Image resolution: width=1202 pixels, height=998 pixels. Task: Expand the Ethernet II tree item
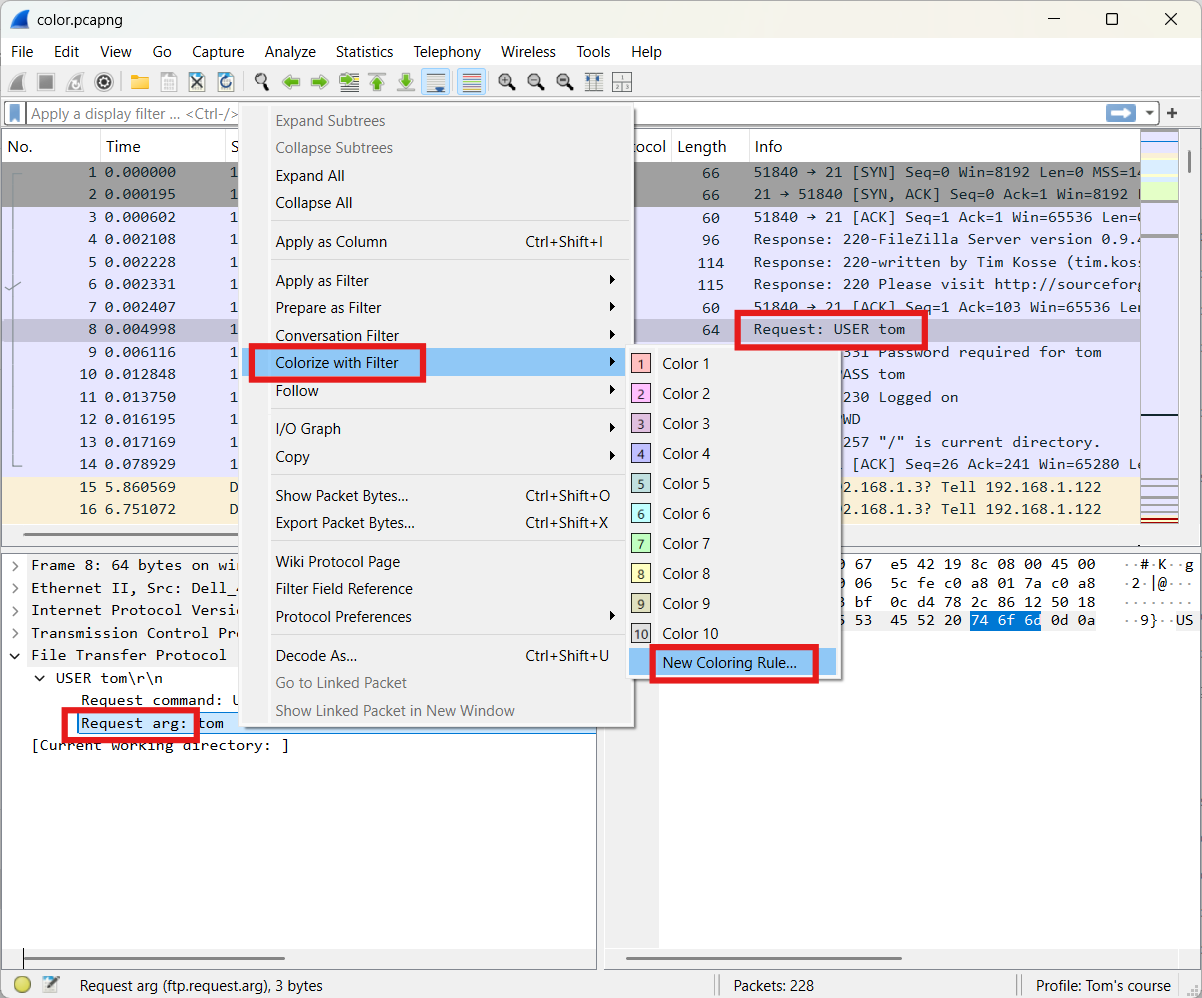[15, 588]
